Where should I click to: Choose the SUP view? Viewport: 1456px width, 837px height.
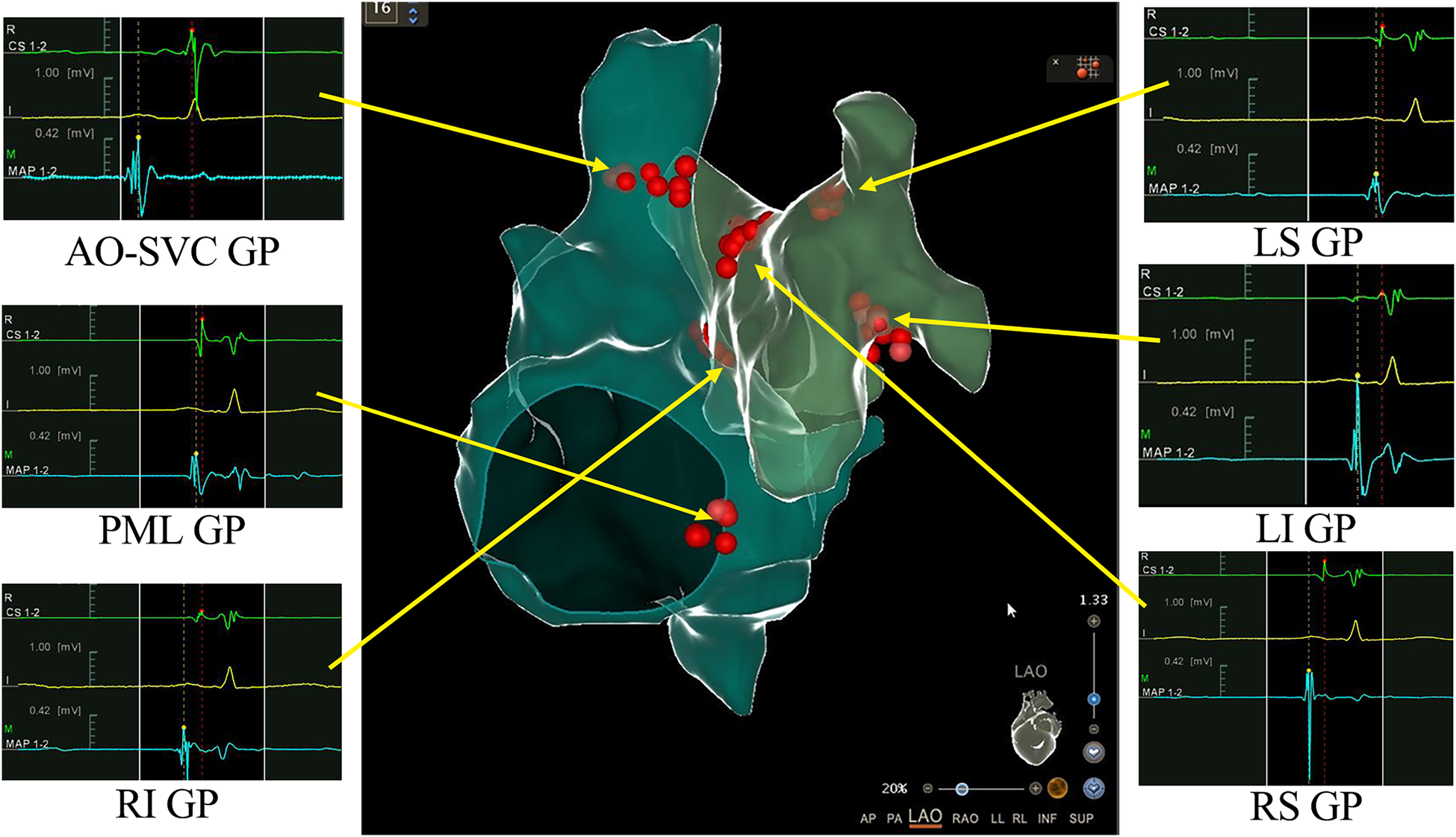1080,818
